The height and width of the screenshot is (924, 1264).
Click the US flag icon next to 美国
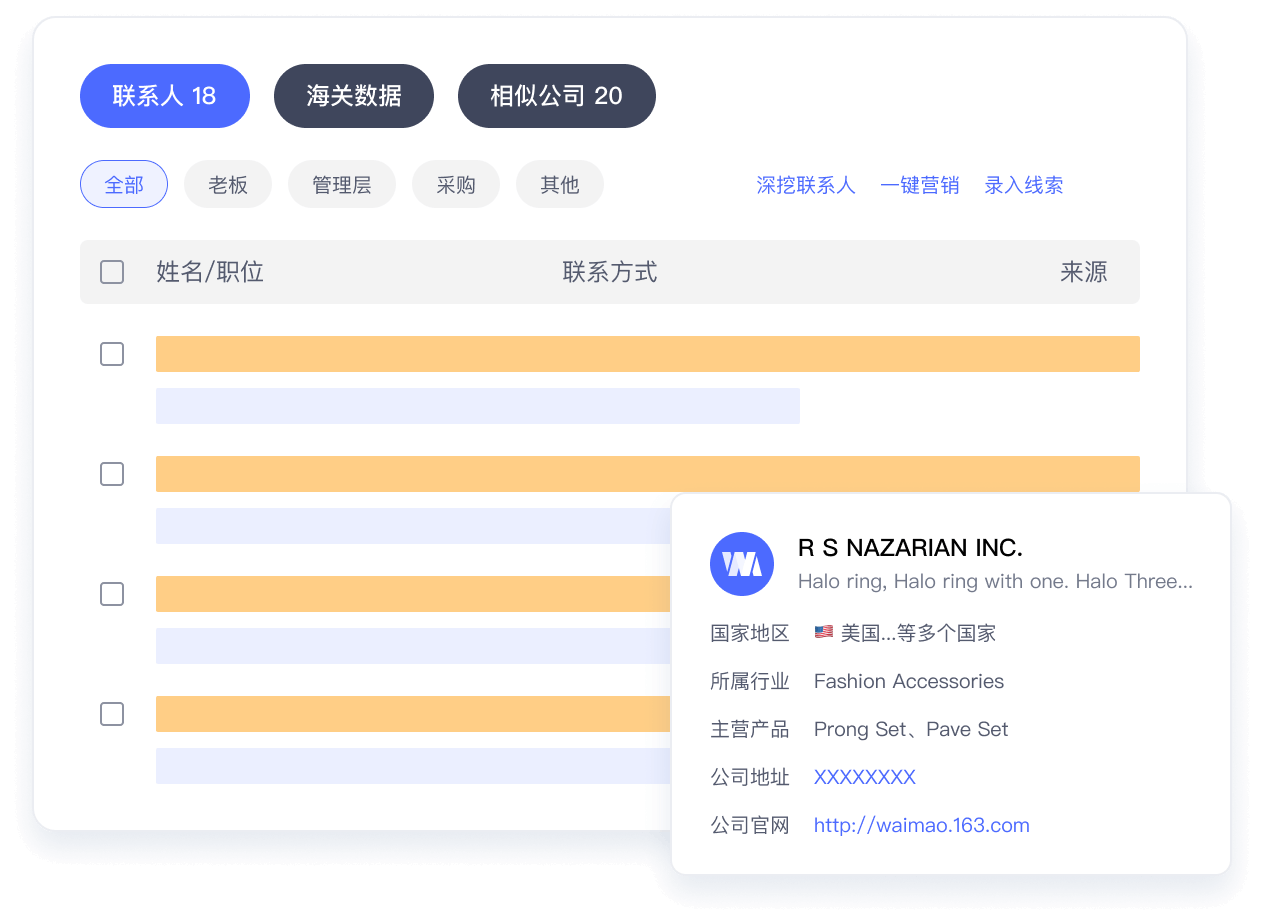(x=822, y=631)
